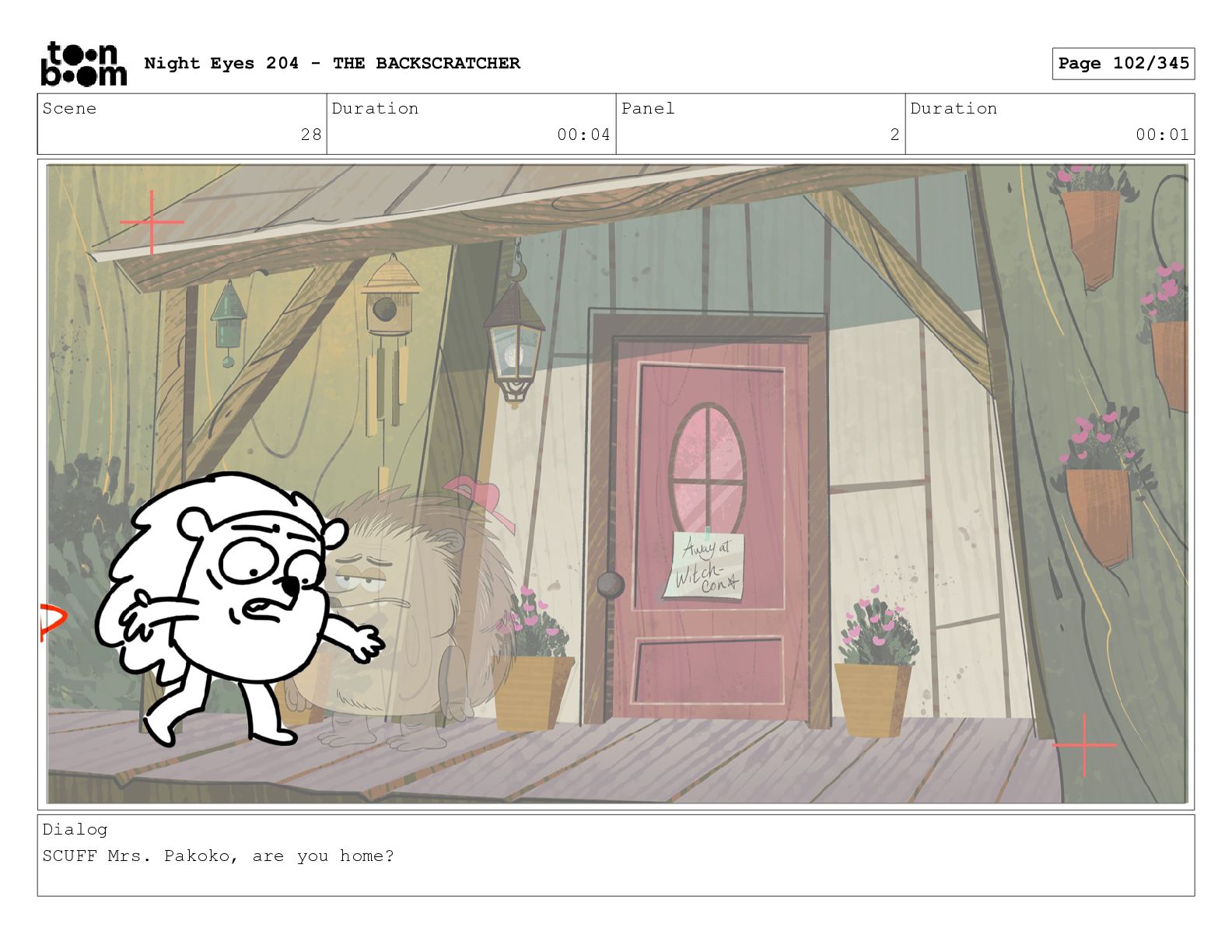Select scene duration value '00:04'
The image size is (1232, 952).
pyautogui.click(x=583, y=135)
